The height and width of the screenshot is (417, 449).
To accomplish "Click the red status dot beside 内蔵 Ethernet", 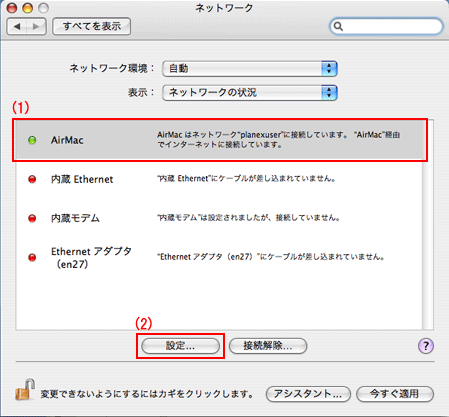I will point(32,179).
